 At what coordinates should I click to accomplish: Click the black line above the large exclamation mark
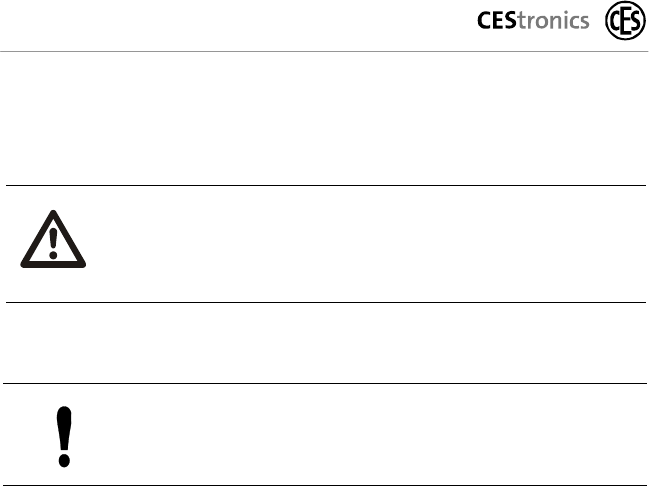(325, 383)
